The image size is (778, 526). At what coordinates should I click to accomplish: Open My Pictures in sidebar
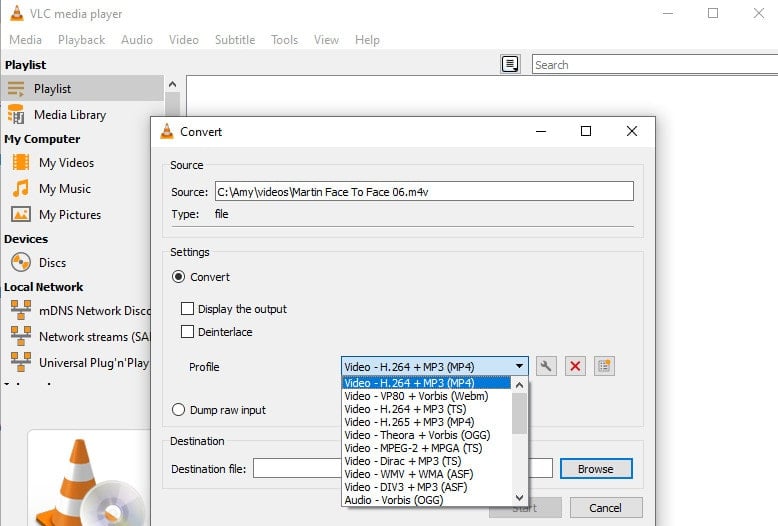tap(70, 215)
